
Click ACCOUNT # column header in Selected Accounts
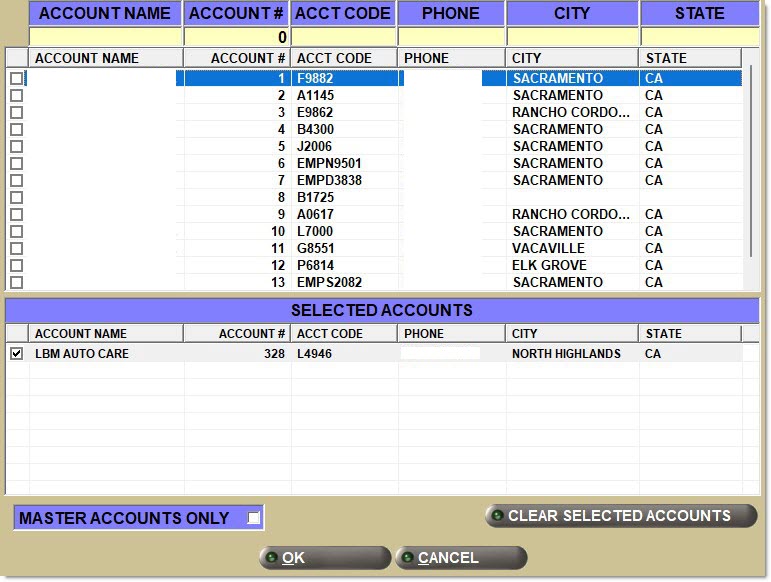[237, 333]
